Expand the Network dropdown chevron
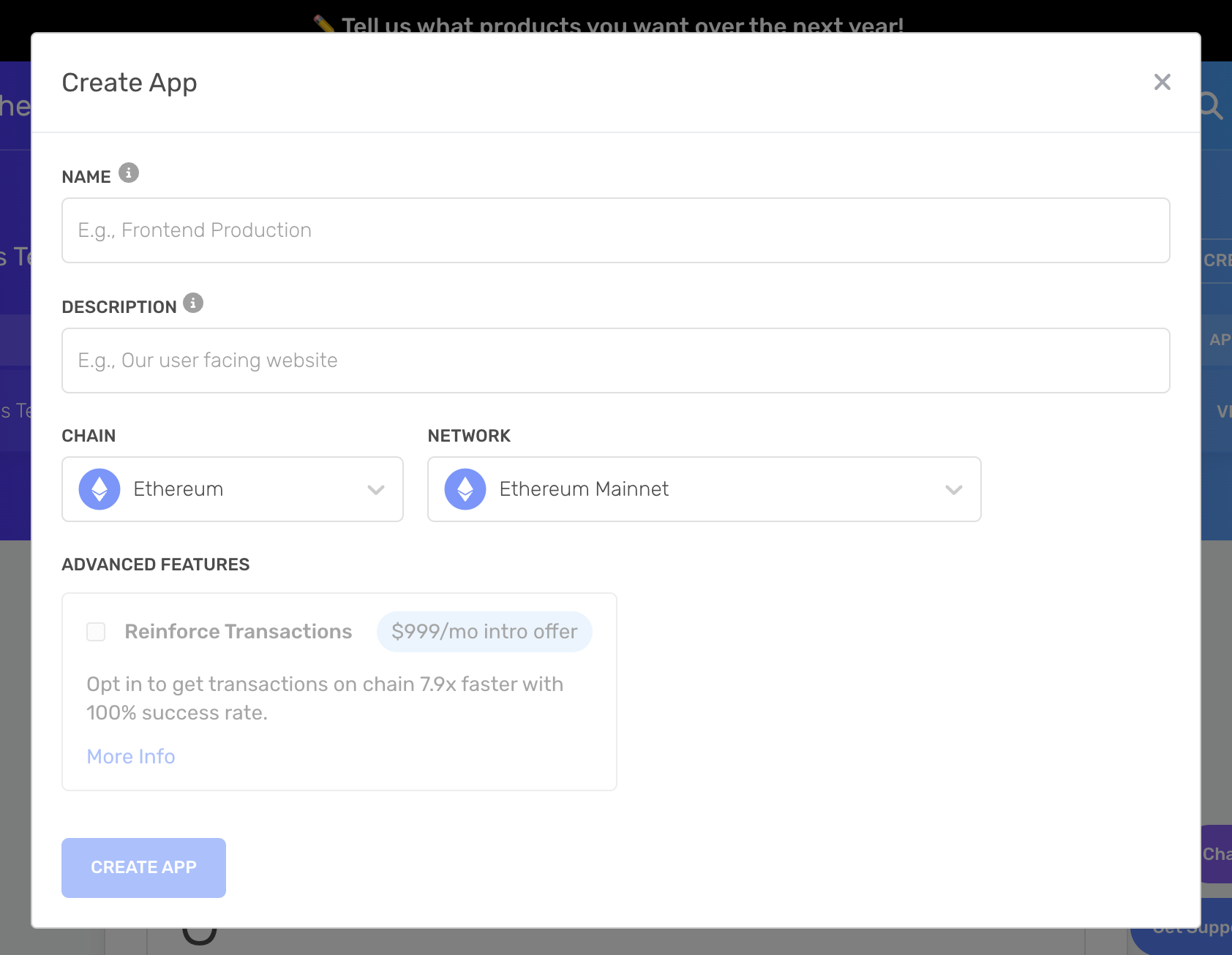Viewport: 1232px width, 955px height. 953,490
